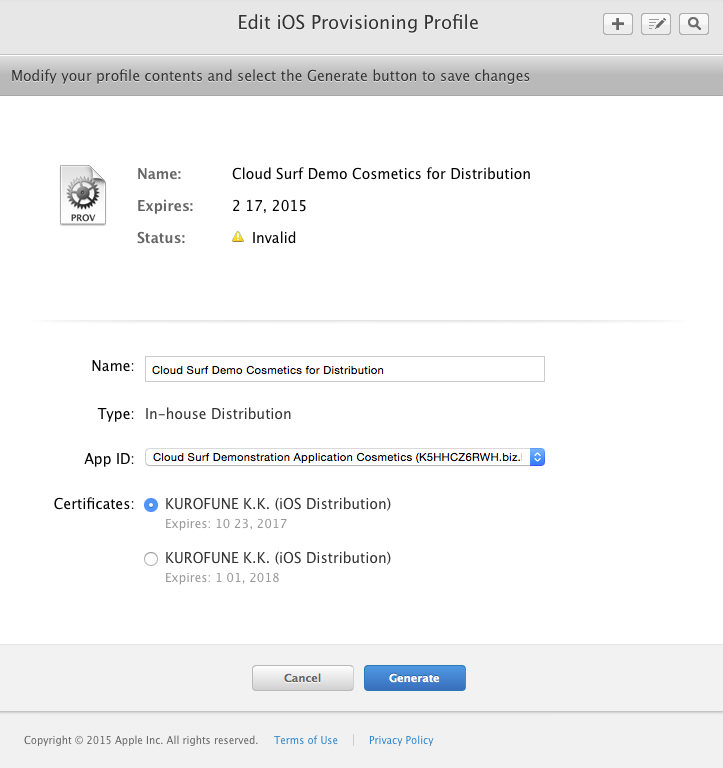
Task: Click 'Expires: 1 01, 2018' text
Action: pos(222,578)
